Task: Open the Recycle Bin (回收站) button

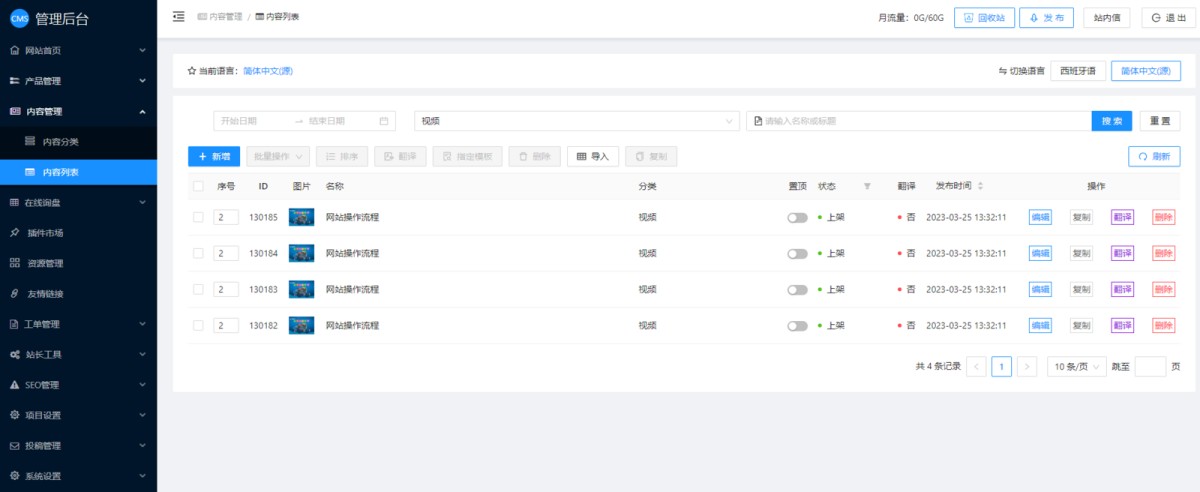Action: tap(982, 17)
